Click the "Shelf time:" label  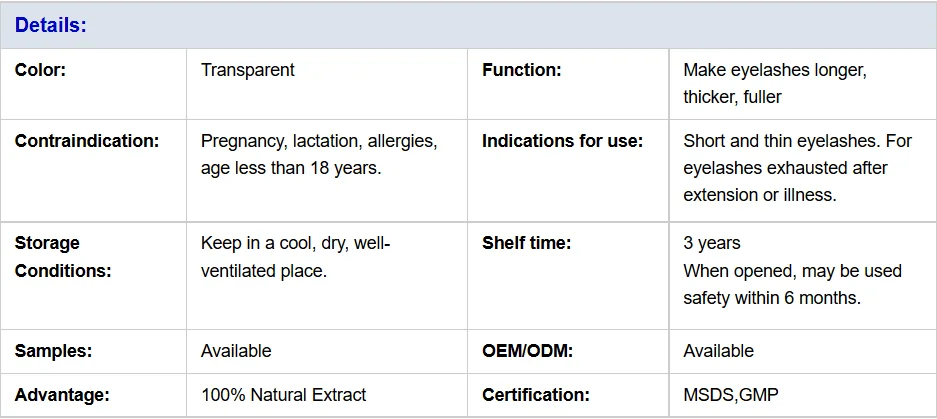(x=526, y=243)
